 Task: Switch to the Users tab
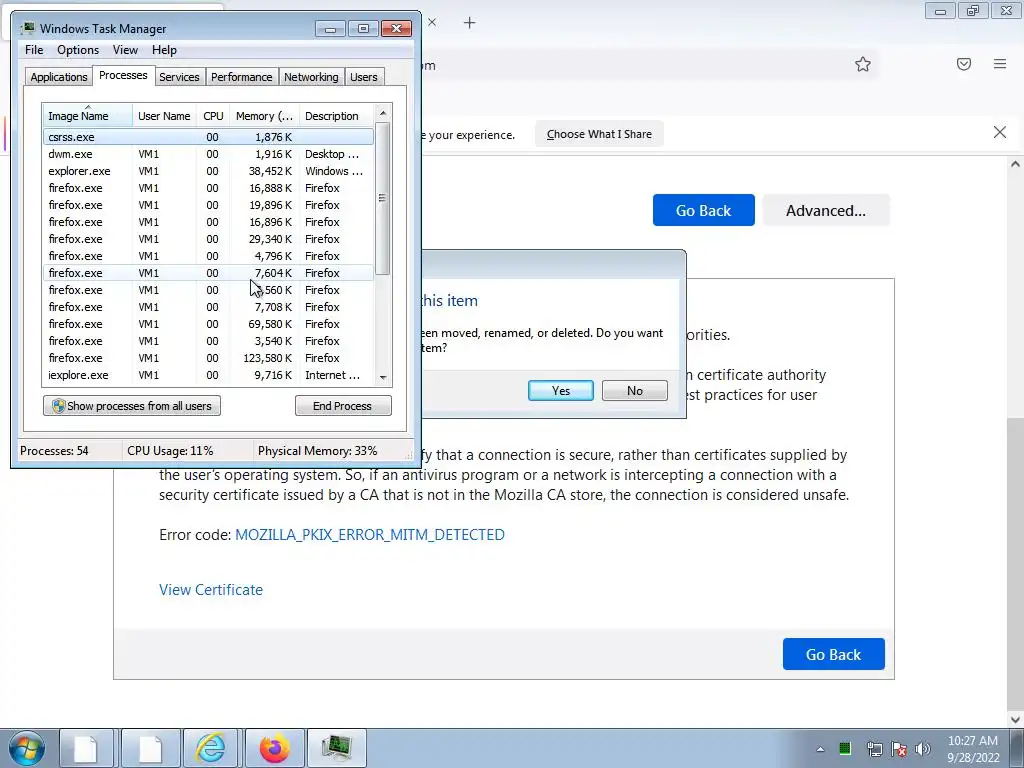pos(363,77)
